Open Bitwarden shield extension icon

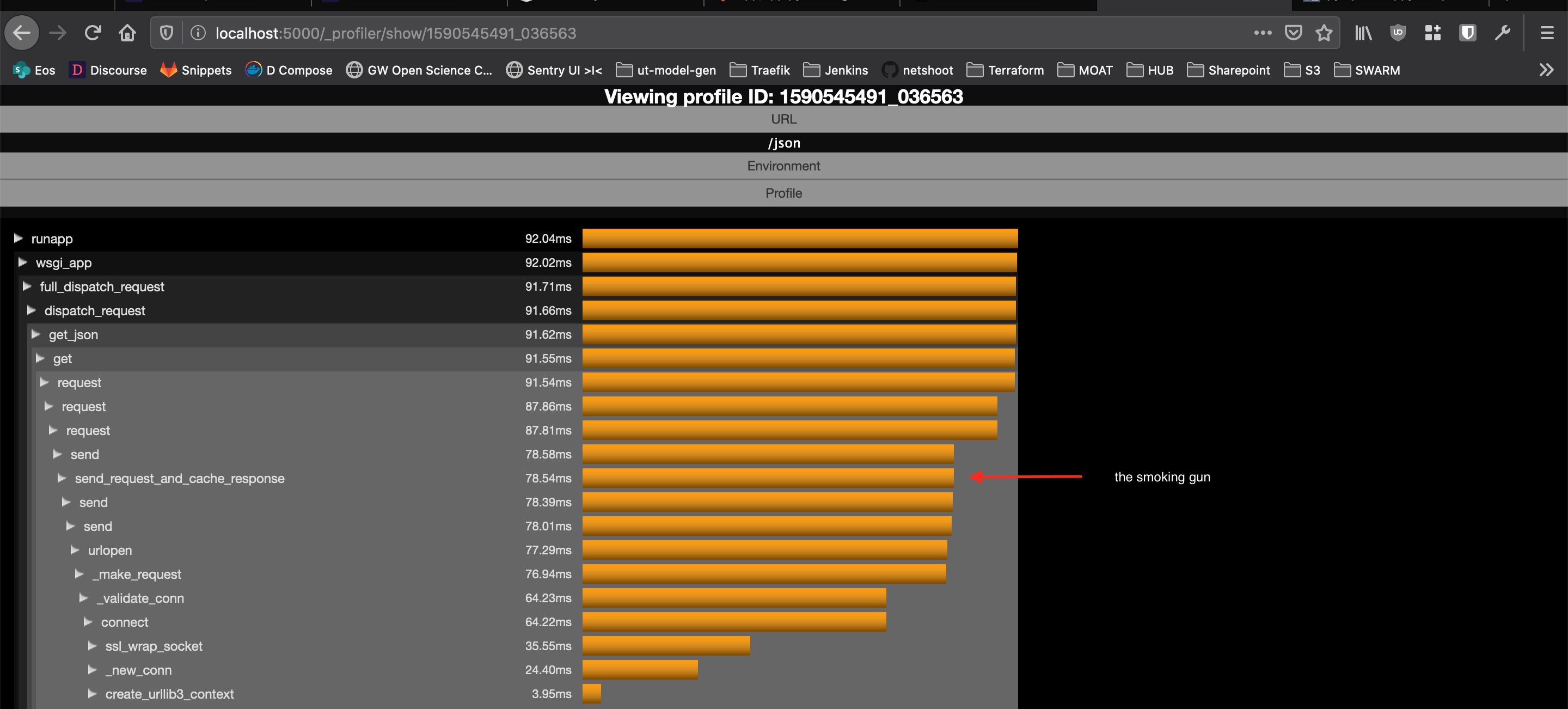click(1468, 33)
